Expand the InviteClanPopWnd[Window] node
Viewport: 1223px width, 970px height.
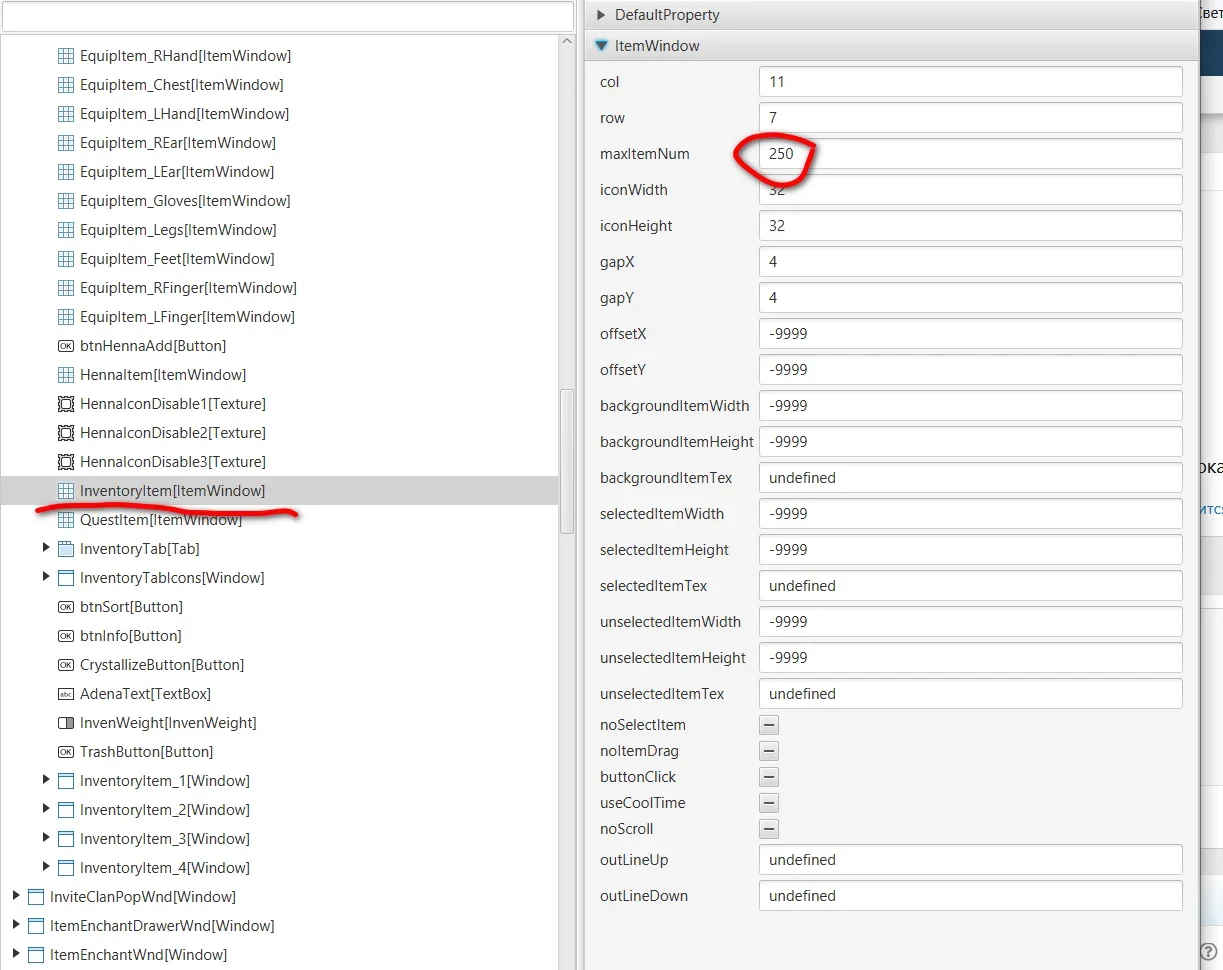click(x=16, y=896)
